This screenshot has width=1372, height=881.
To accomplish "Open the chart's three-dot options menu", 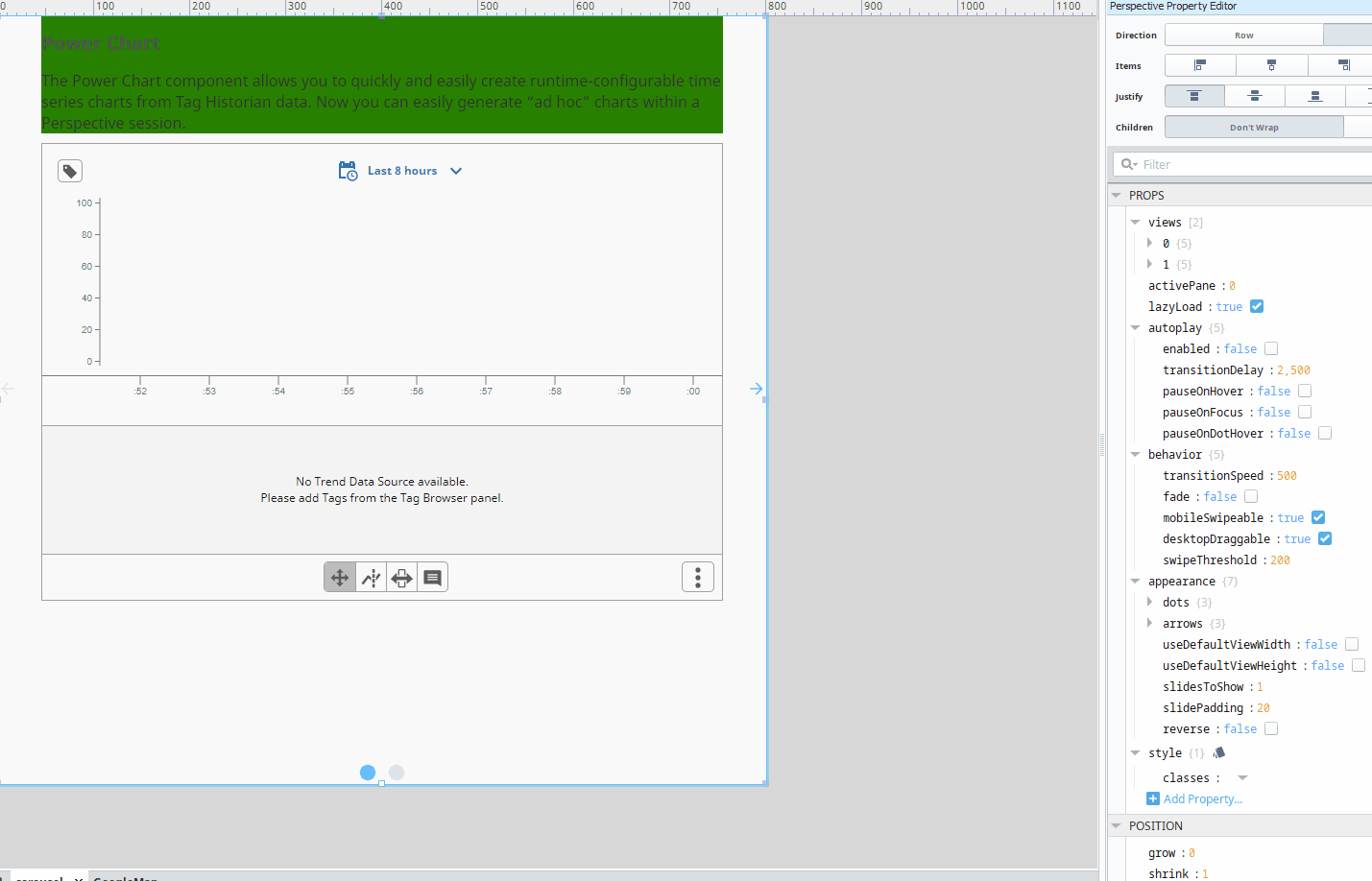I will tap(698, 577).
